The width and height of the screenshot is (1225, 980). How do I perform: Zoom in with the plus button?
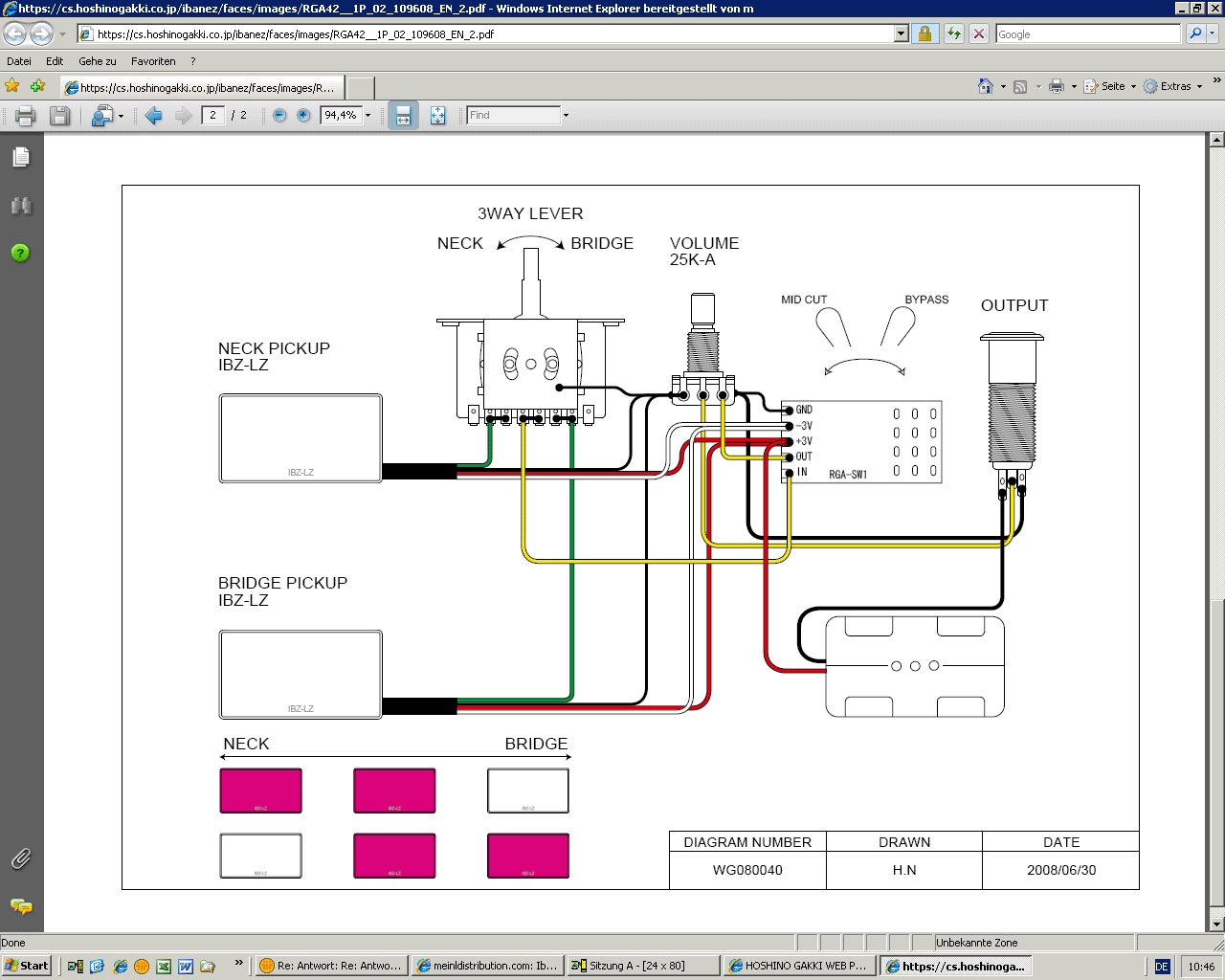tap(303, 116)
